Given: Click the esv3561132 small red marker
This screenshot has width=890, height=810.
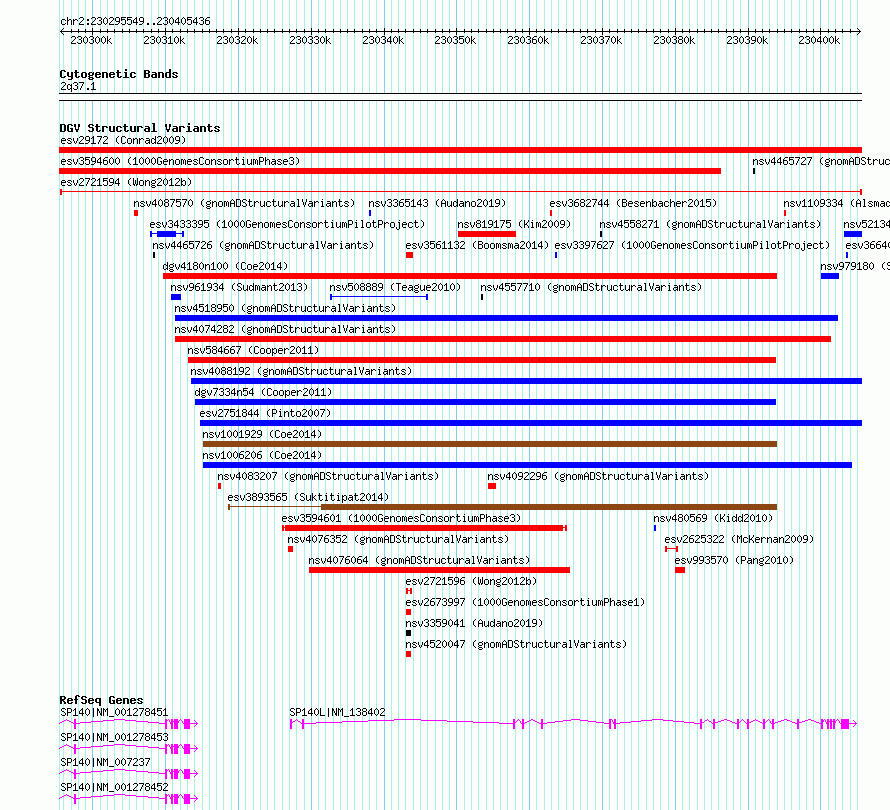Looking at the screenshot, I should point(409,255).
